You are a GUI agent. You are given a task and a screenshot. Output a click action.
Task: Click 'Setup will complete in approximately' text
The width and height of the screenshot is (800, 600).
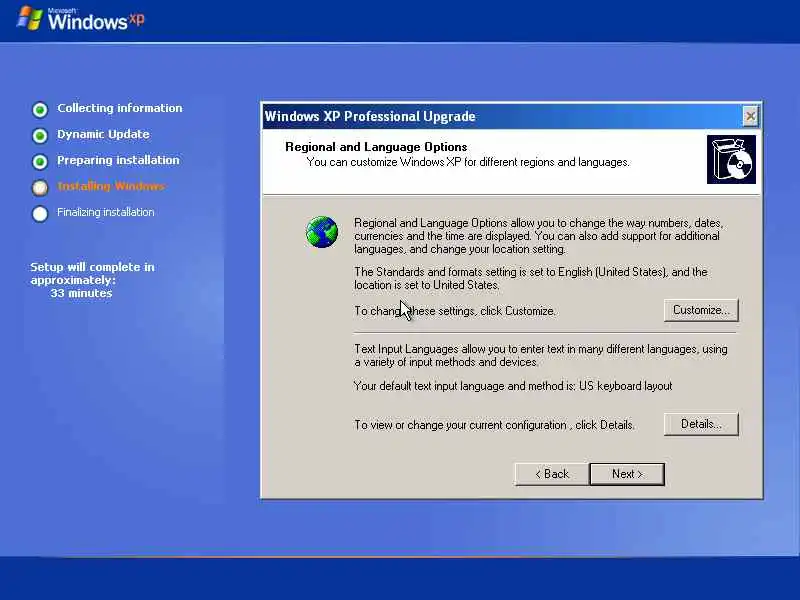coord(92,273)
